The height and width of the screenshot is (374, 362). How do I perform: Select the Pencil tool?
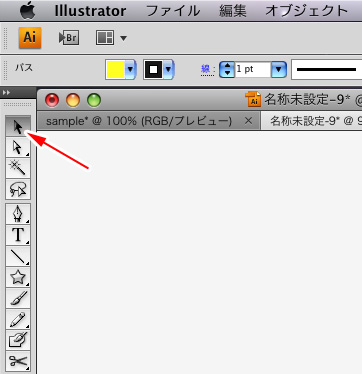18,319
